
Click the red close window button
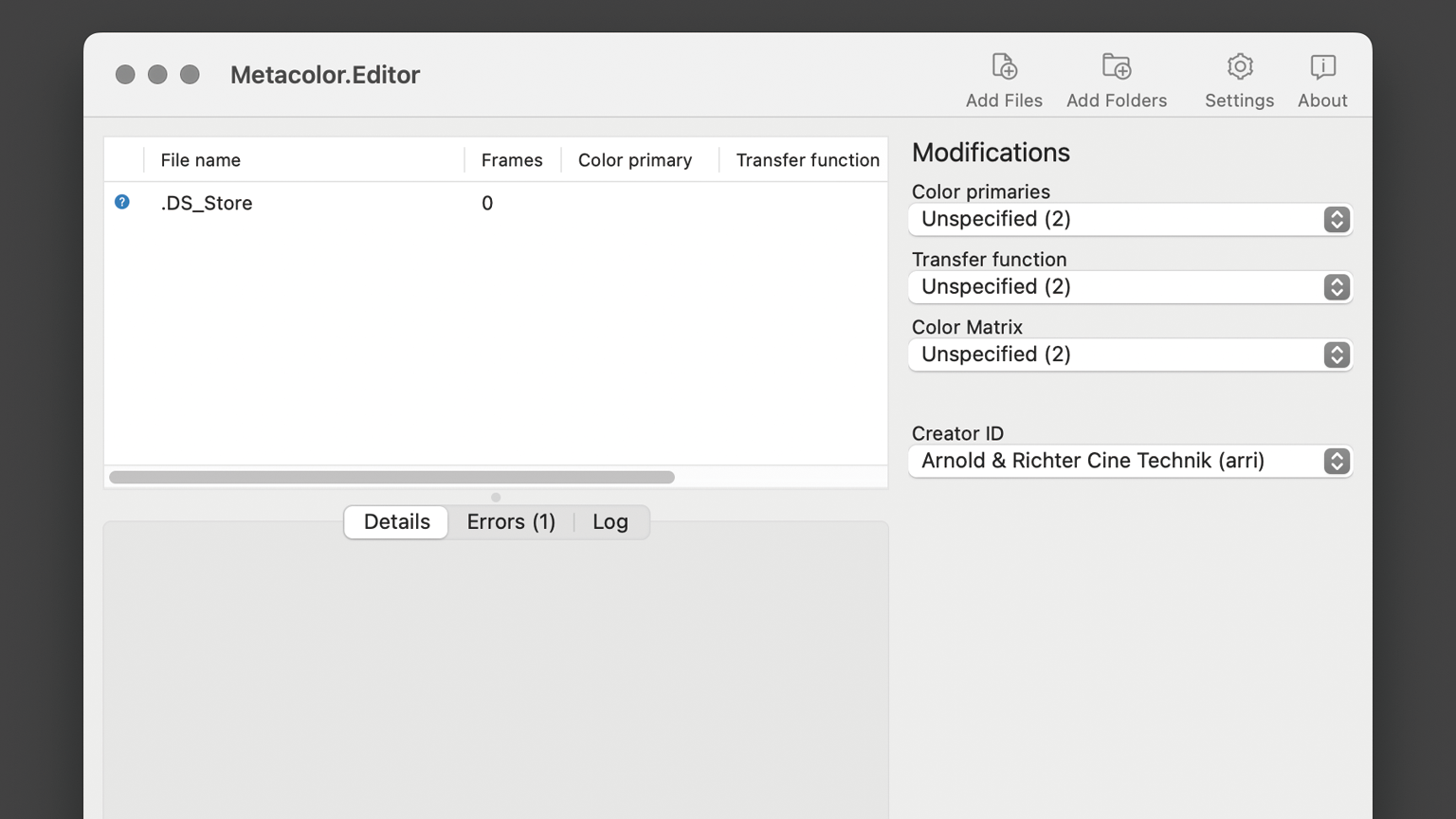(x=125, y=75)
